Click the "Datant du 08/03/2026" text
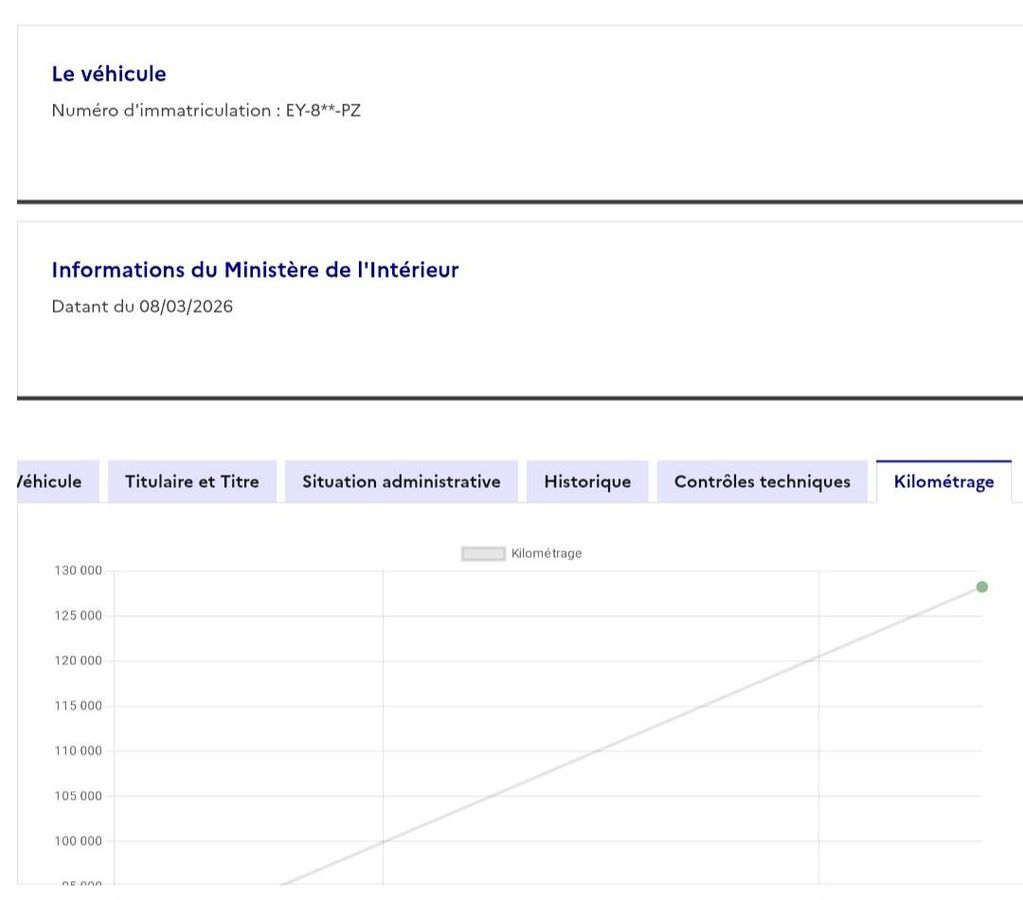Screen dimensions: 1023x900 (142, 306)
